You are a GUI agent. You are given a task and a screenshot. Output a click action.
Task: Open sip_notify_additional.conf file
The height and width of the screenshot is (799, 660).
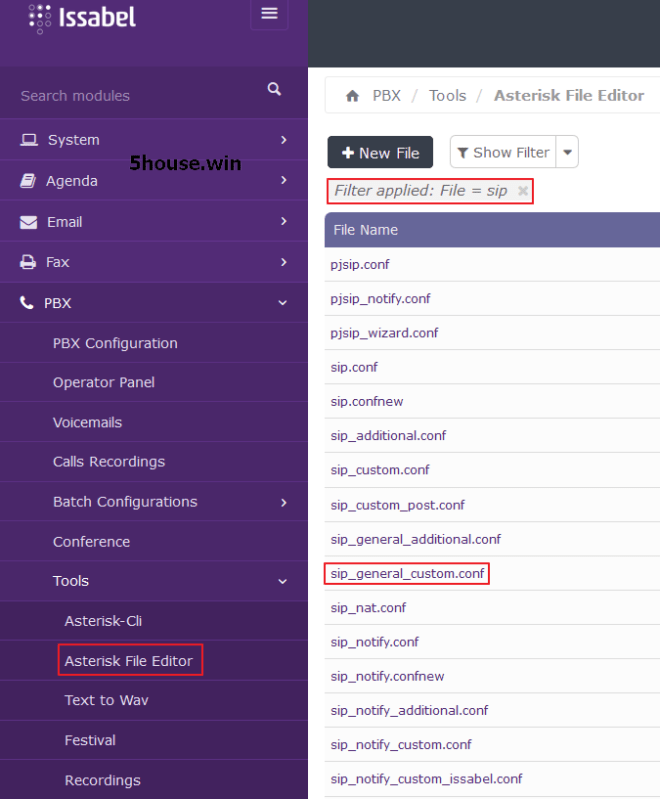pos(409,710)
